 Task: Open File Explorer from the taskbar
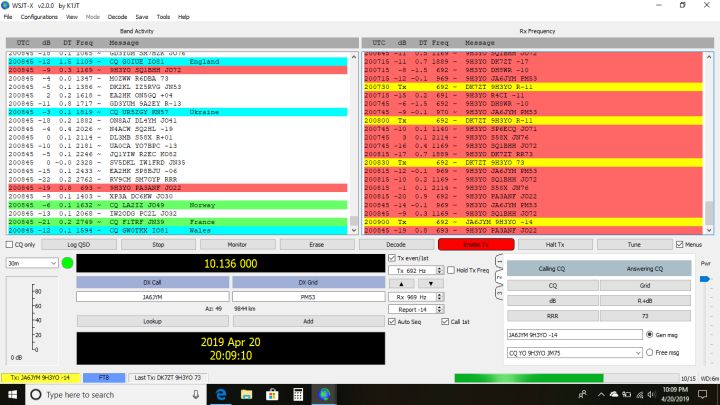[247, 395]
